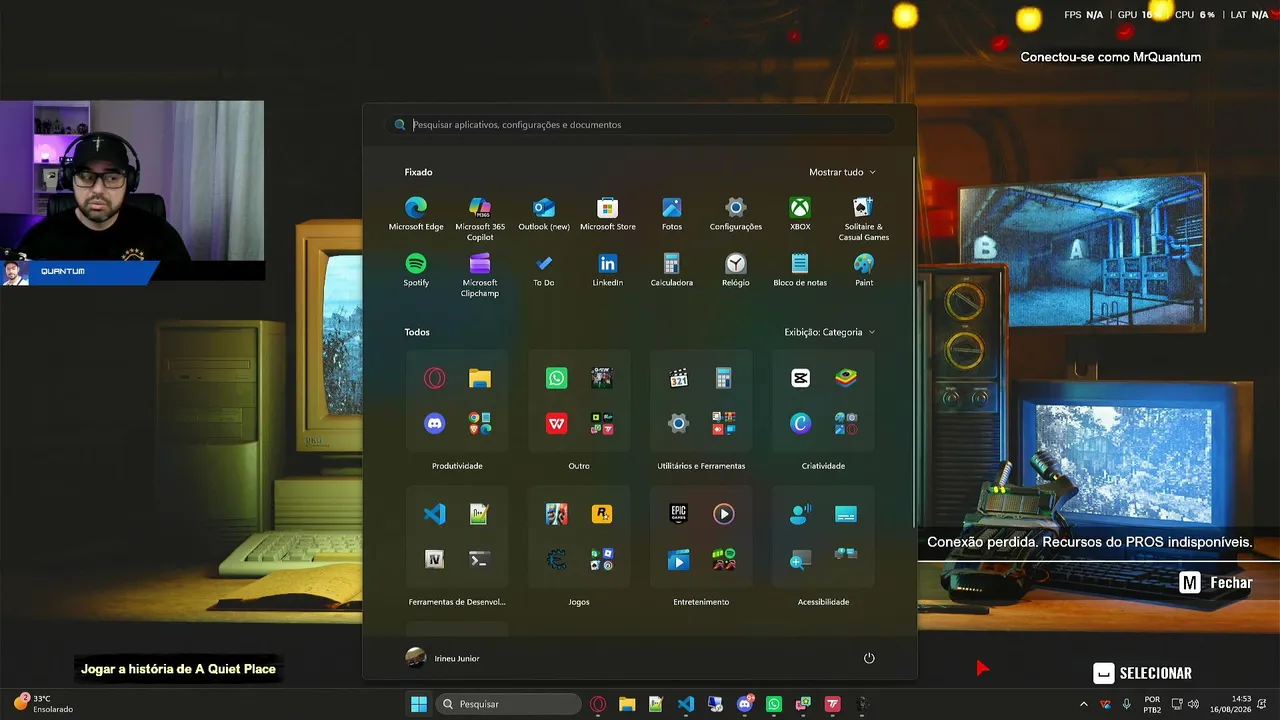
Task: Show hidden system tray icons
Action: coord(1083,704)
